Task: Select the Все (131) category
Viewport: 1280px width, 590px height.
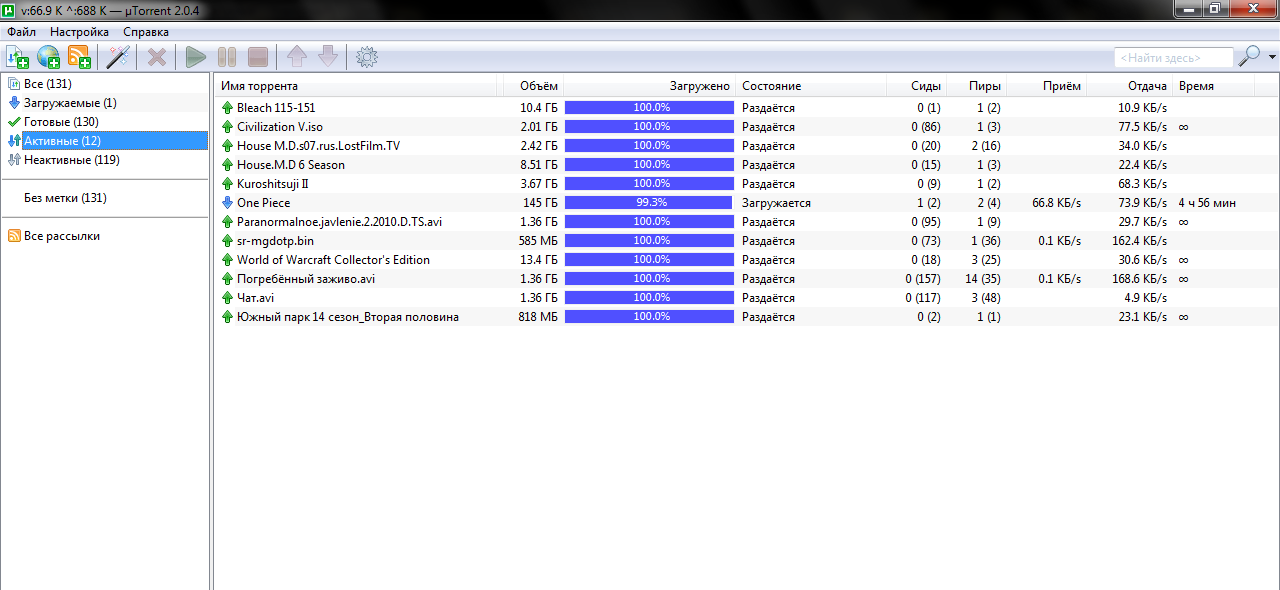Action: tap(47, 84)
